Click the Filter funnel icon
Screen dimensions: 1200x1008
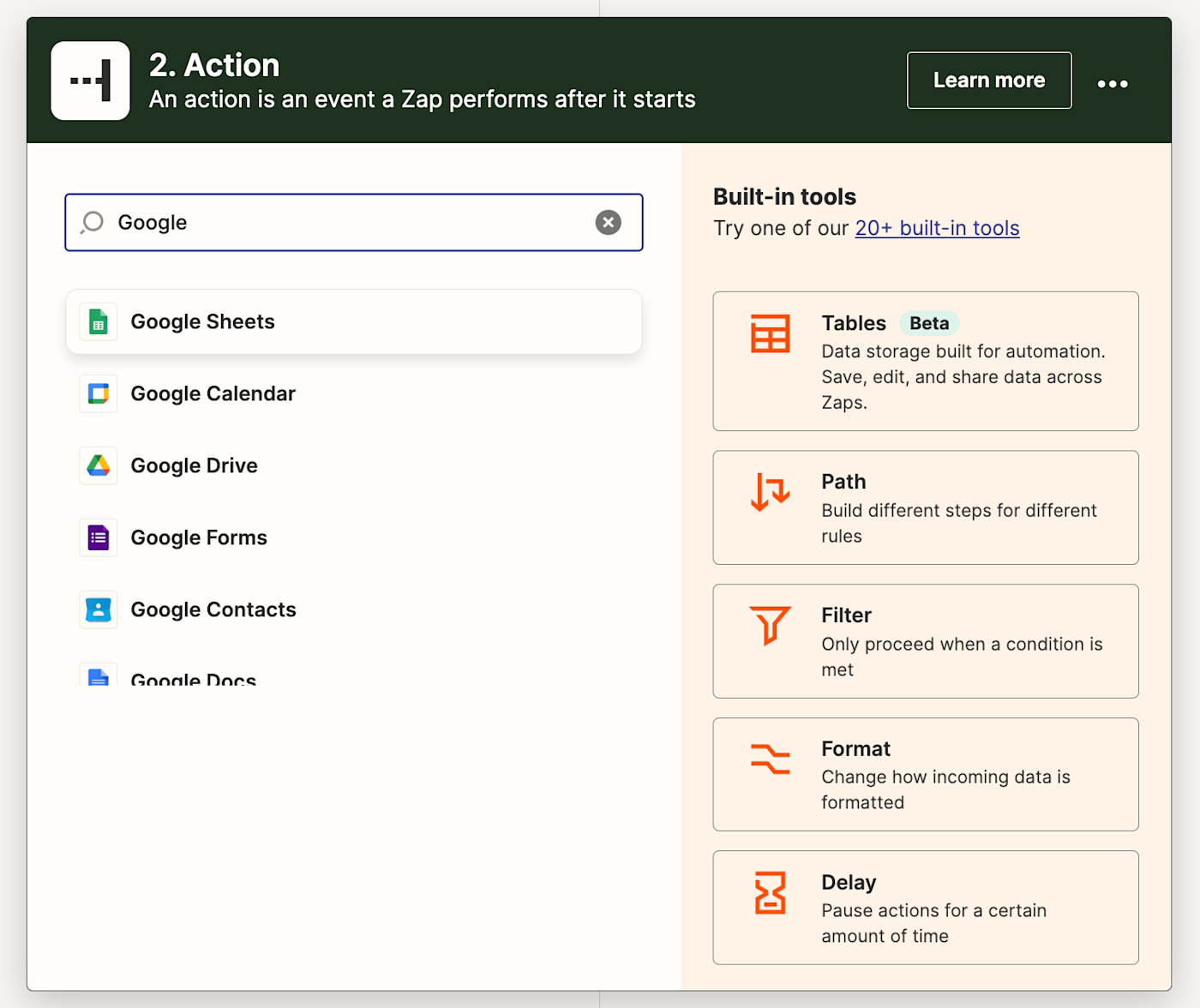coord(770,625)
